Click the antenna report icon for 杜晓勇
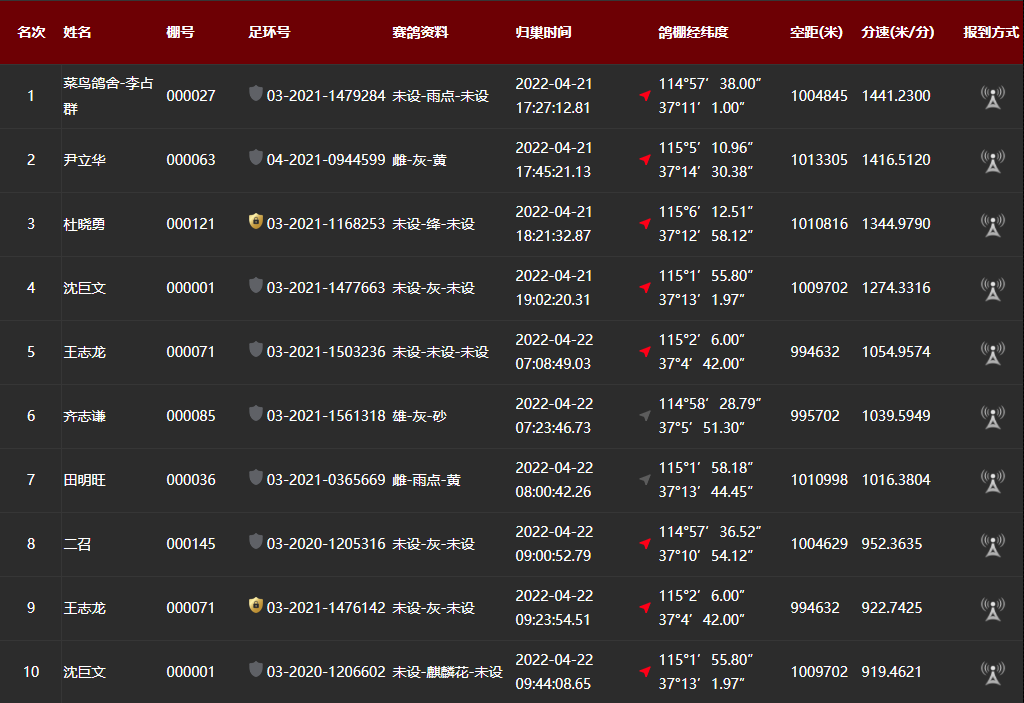The width and height of the screenshot is (1024, 703). [x=992, y=225]
